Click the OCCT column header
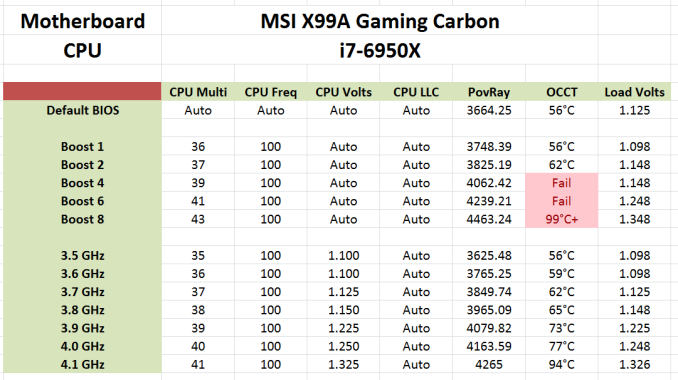Screen dimensions: 678x380 pos(561,92)
